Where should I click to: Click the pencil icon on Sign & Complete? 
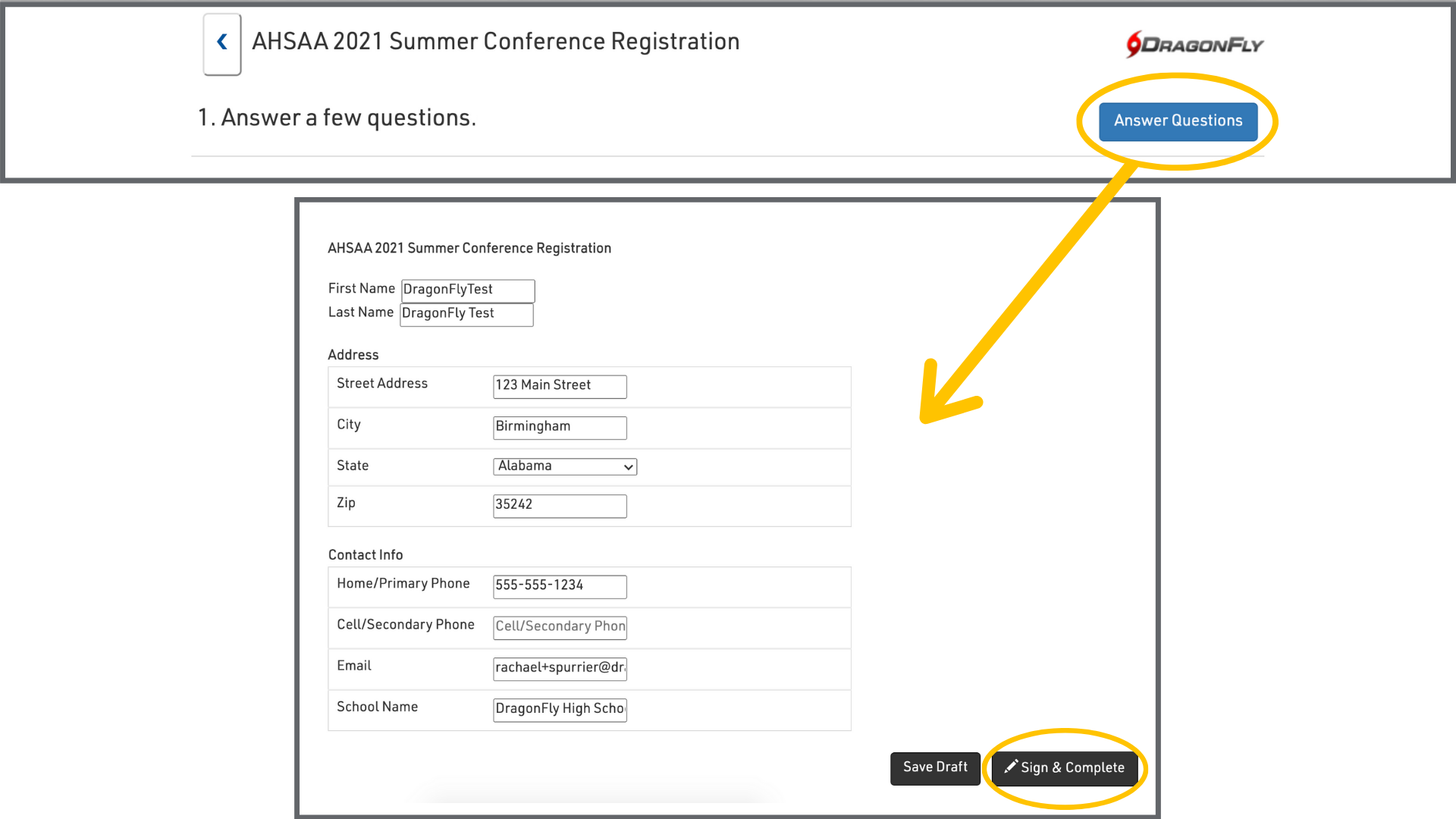1010,767
